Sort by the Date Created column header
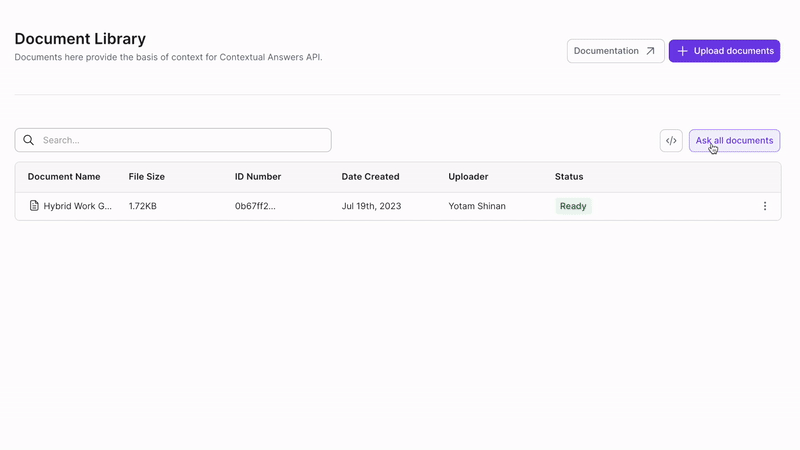800x450 pixels. [370, 177]
